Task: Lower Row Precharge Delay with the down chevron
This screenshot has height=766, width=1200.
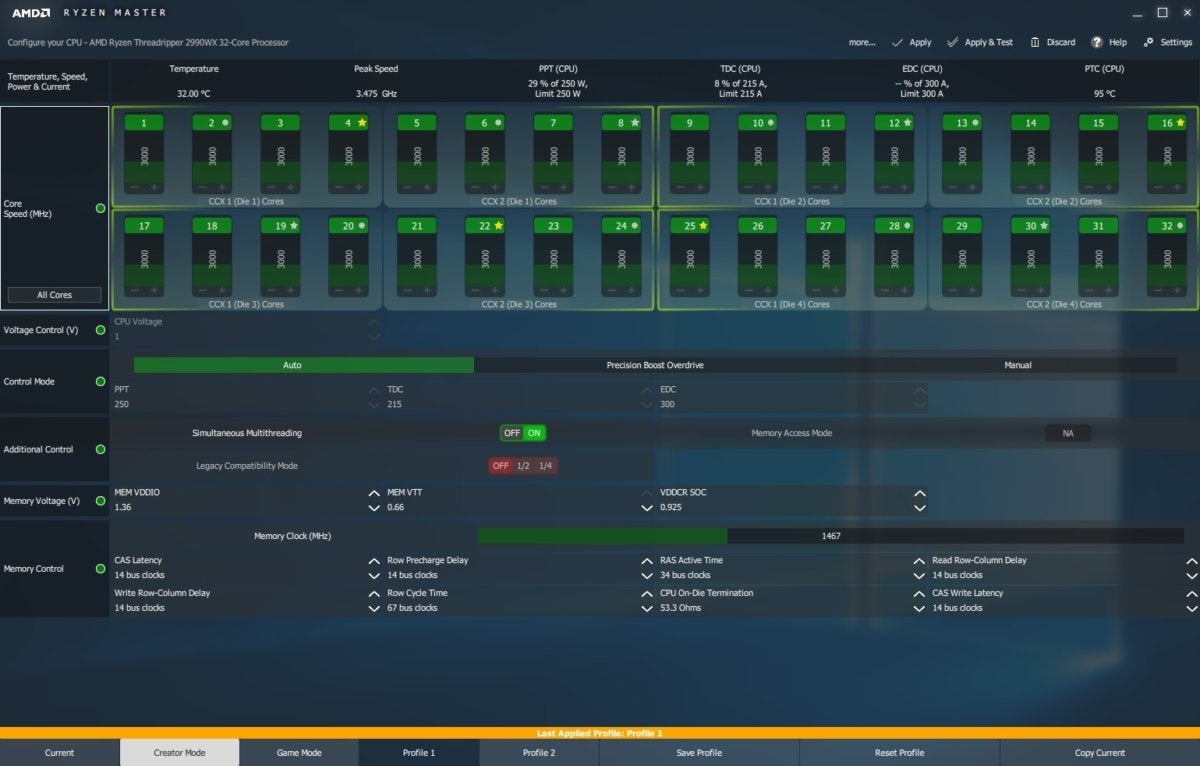Action: point(647,576)
